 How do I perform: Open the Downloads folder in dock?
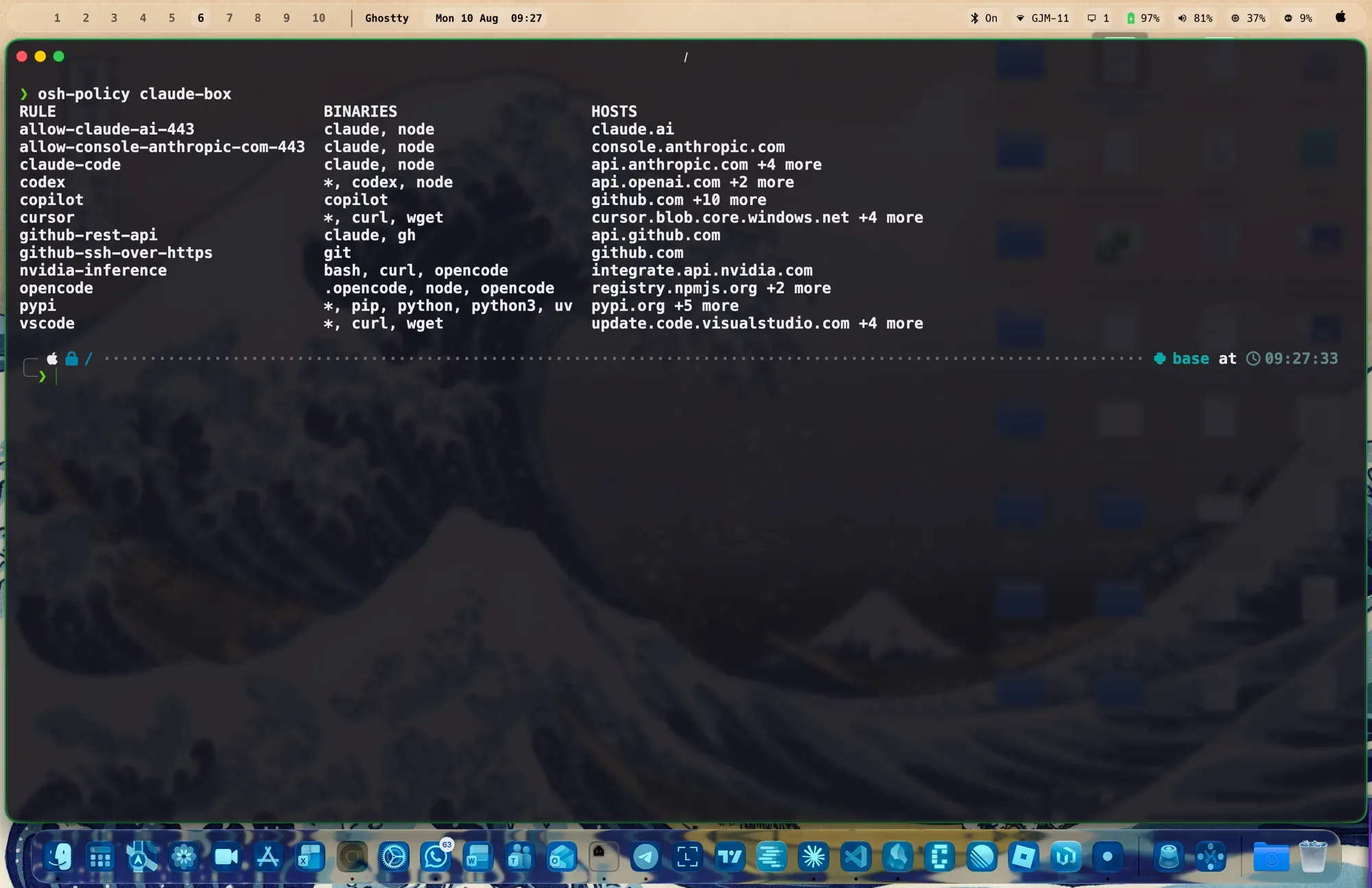click(x=1270, y=856)
